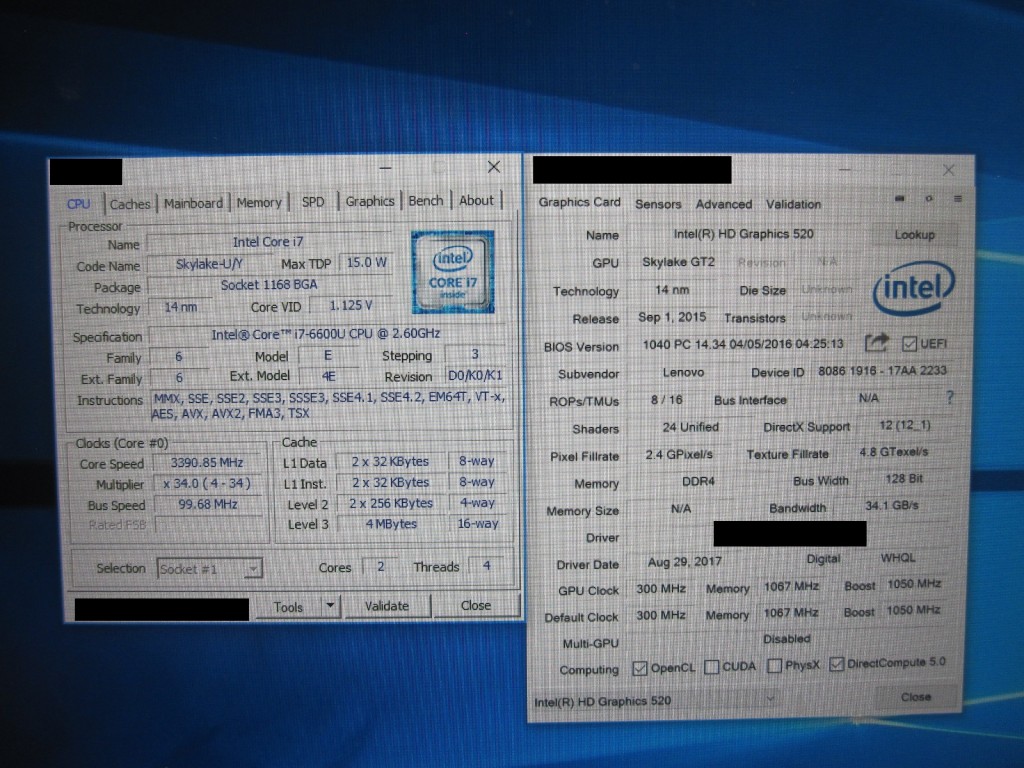Click the Subvendor value Lenovo
The image size is (1024, 768).
coord(683,372)
